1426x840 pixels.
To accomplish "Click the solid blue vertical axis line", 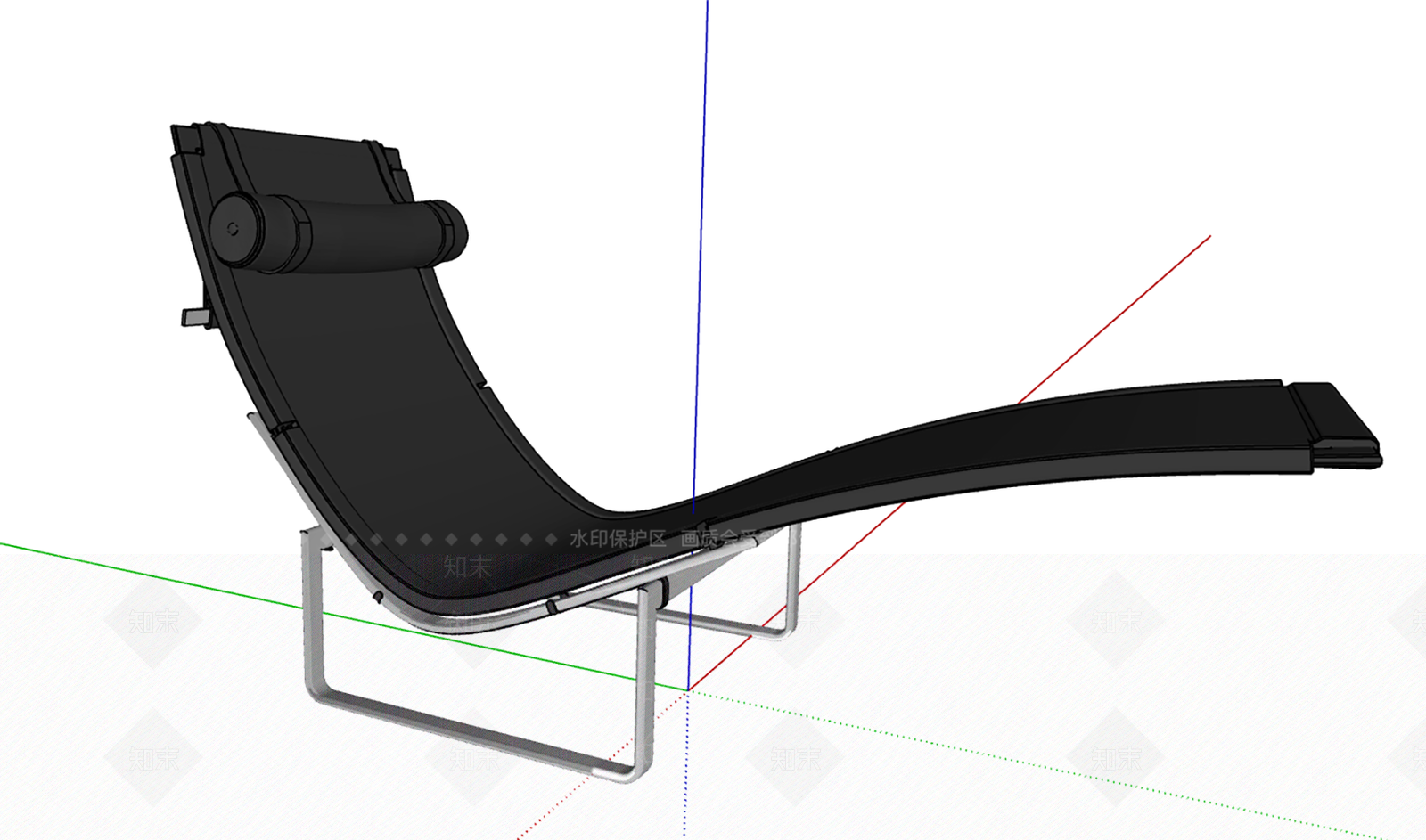I will tap(700, 249).
